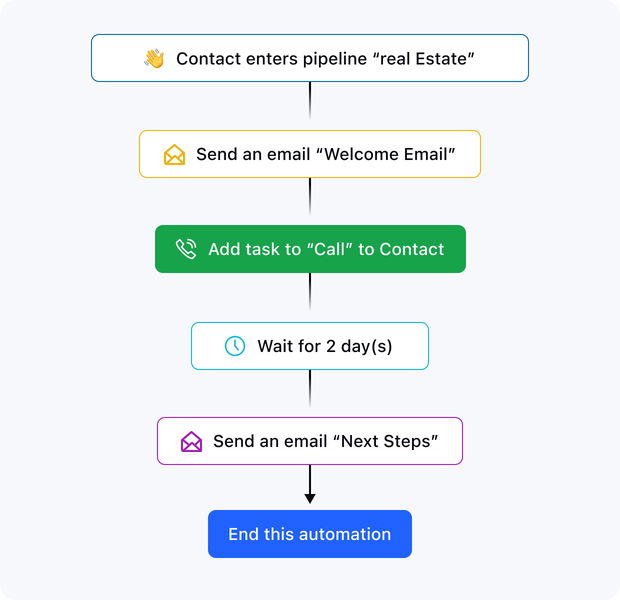Click the connector line below the trigger node
Image resolution: width=620 pixels, height=600 pixels.
pyautogui.click(x=310, y=100)
